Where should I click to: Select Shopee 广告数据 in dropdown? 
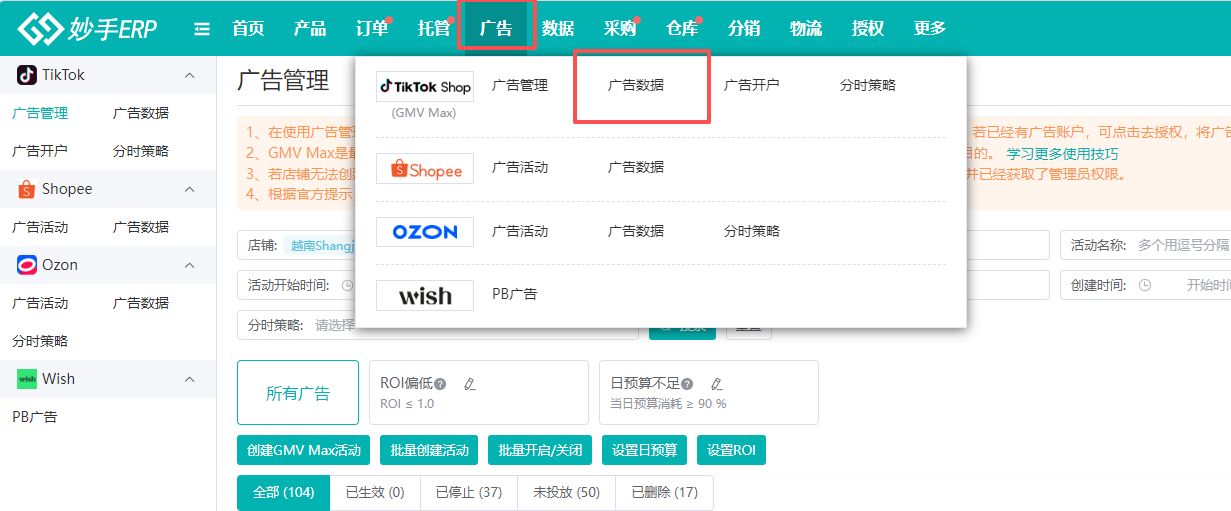pos(636,167)
